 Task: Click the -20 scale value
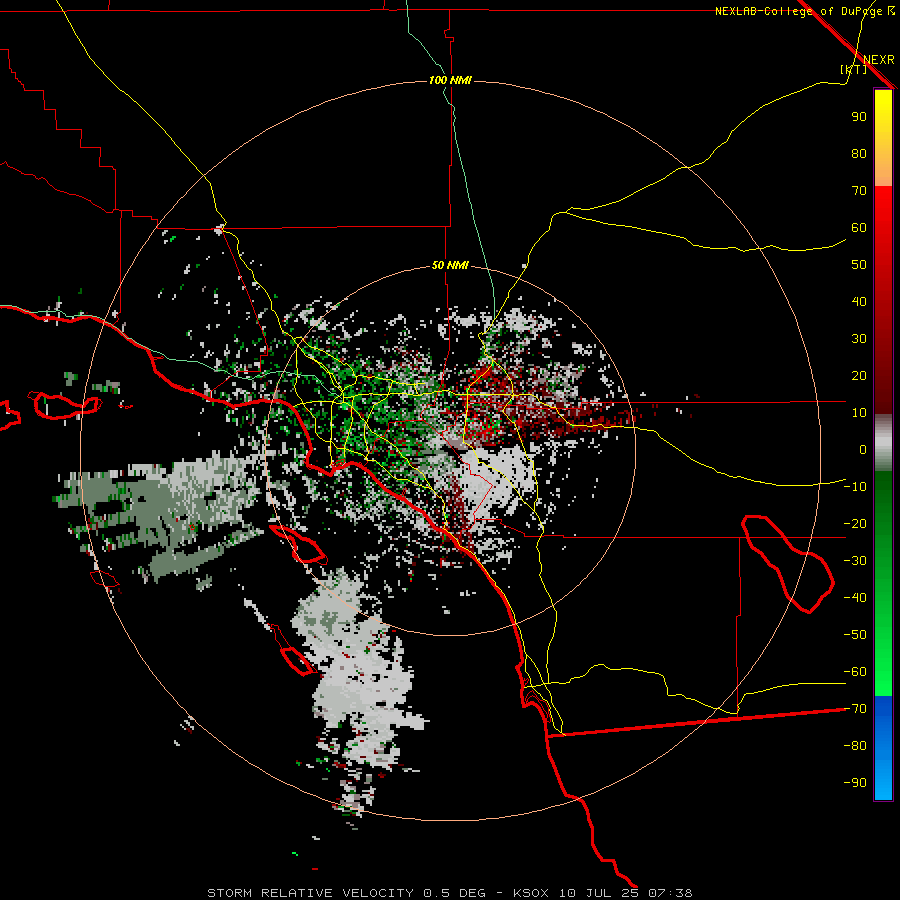pyautogui.click(x=855, y=523)
